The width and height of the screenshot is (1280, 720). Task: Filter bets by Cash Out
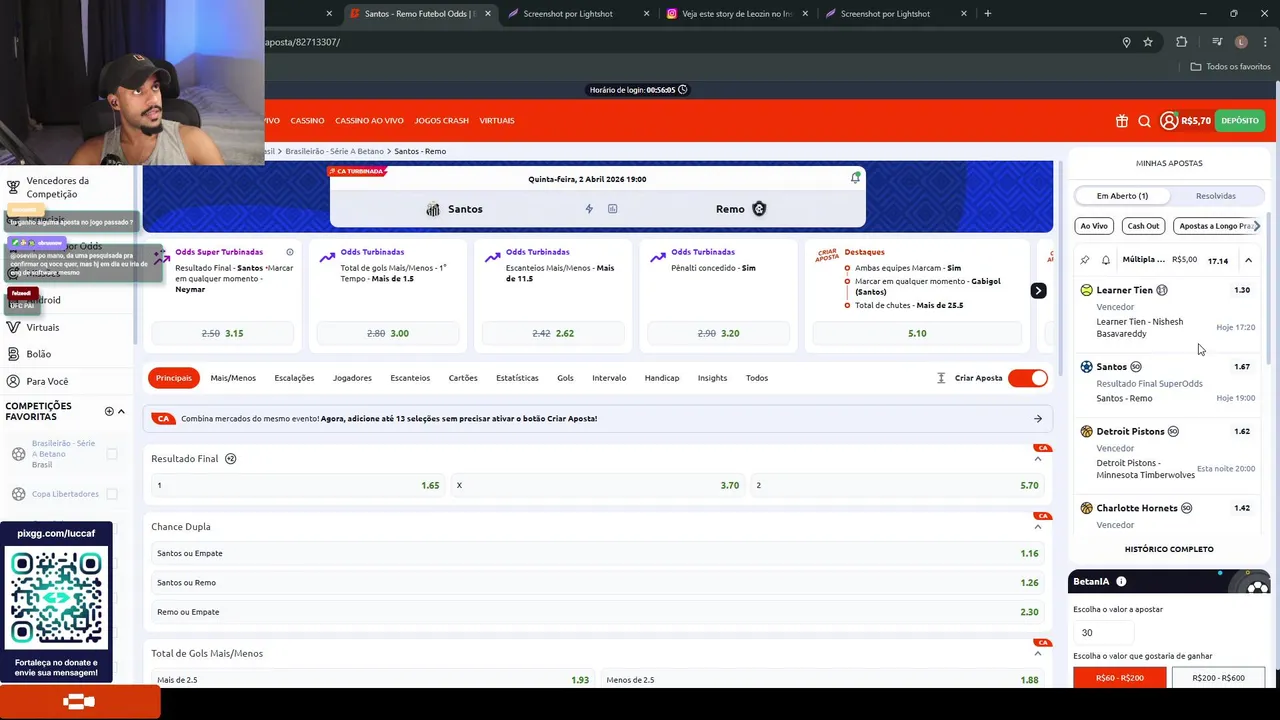click(x=1143, y=226)
